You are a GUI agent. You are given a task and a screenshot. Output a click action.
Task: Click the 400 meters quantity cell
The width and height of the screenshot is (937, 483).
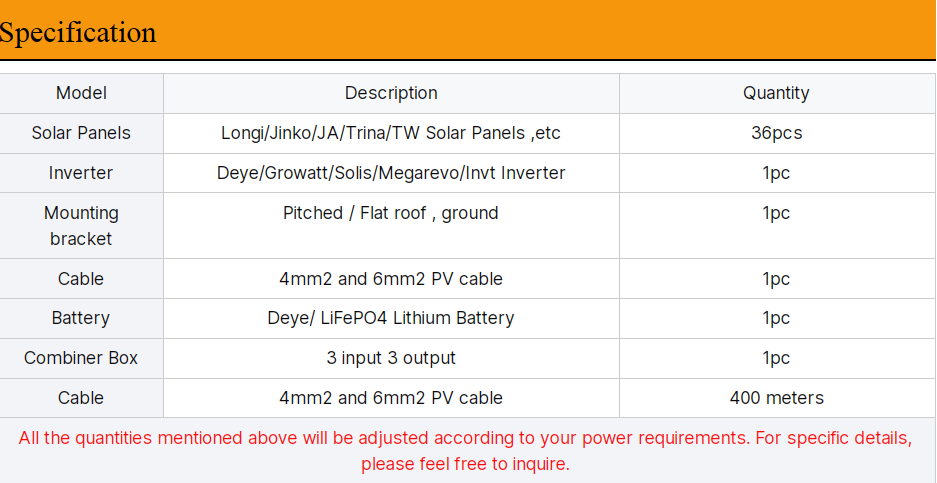click(x=776, y=398)
